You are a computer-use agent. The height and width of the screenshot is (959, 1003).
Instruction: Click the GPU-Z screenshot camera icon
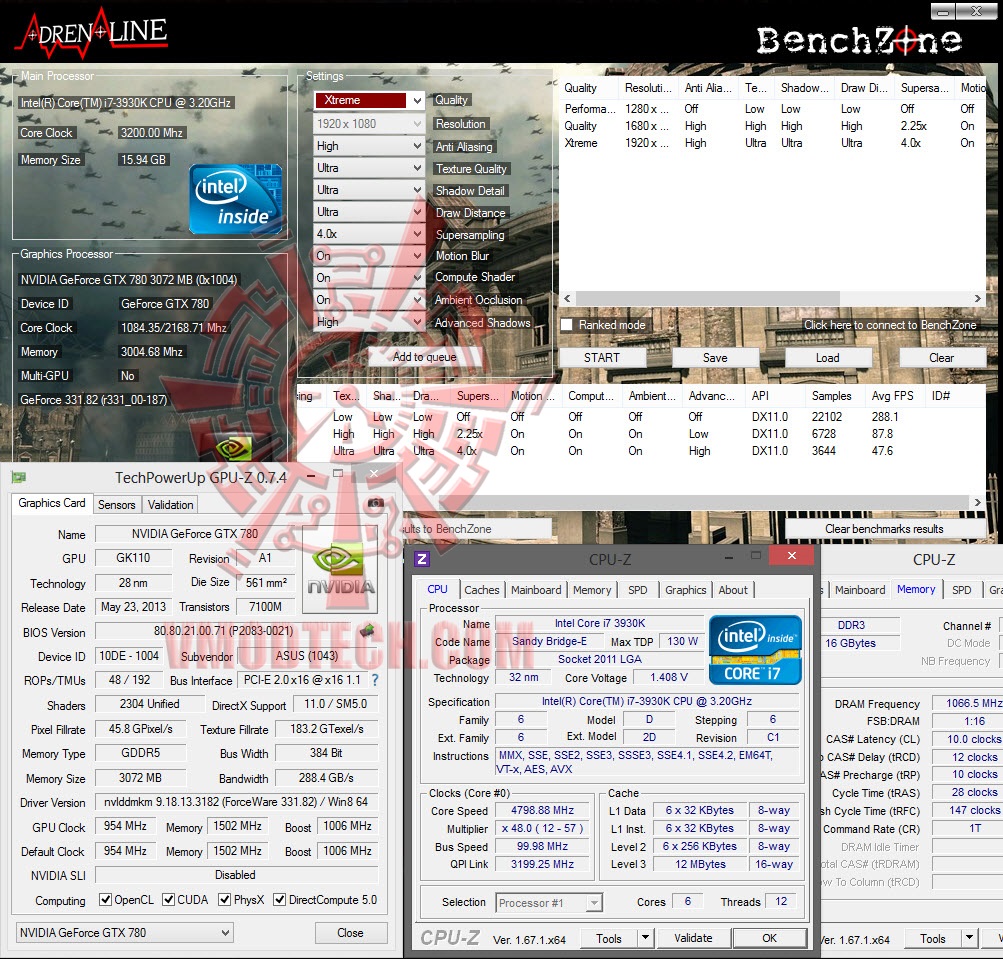click(x=375, y=503)
